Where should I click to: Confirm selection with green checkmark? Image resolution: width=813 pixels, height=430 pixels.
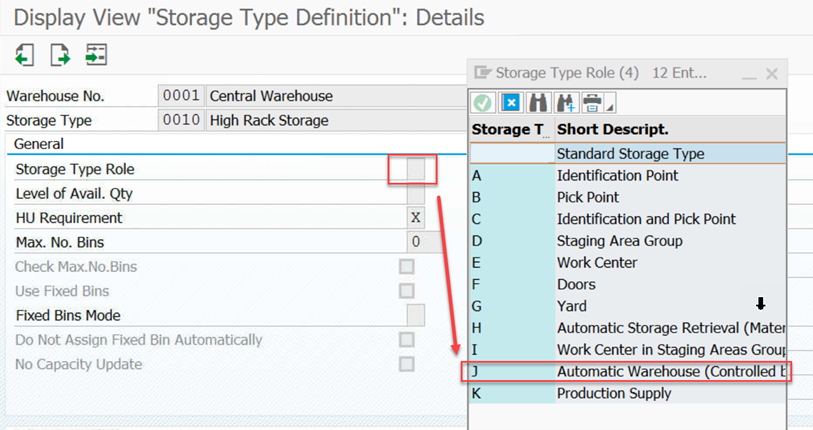click(483, 103)
